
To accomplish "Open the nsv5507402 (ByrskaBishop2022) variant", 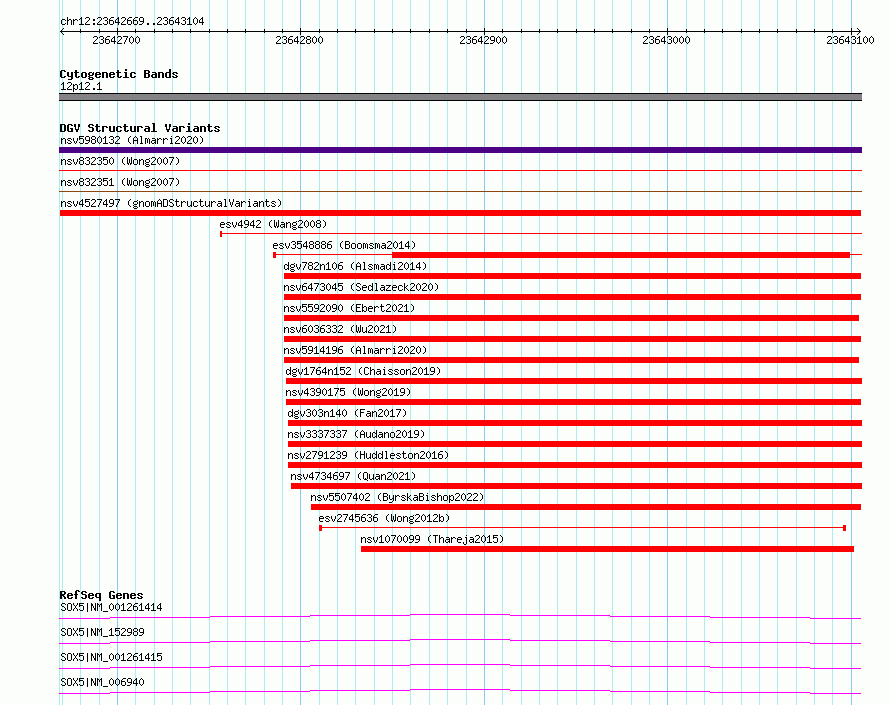I will [x=397, y=497].
